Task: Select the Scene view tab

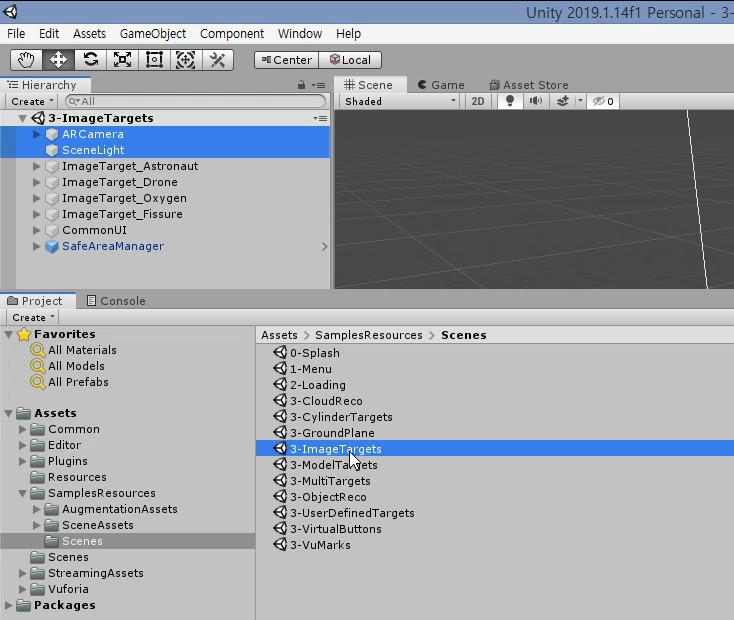Action: click(x=368, y=85)
